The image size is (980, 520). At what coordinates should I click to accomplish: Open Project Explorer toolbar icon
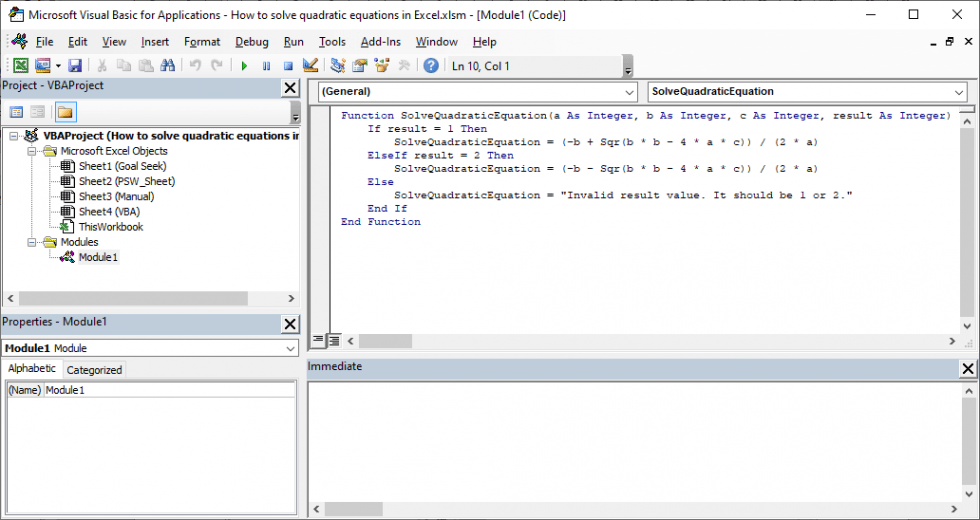pos(338,66)
